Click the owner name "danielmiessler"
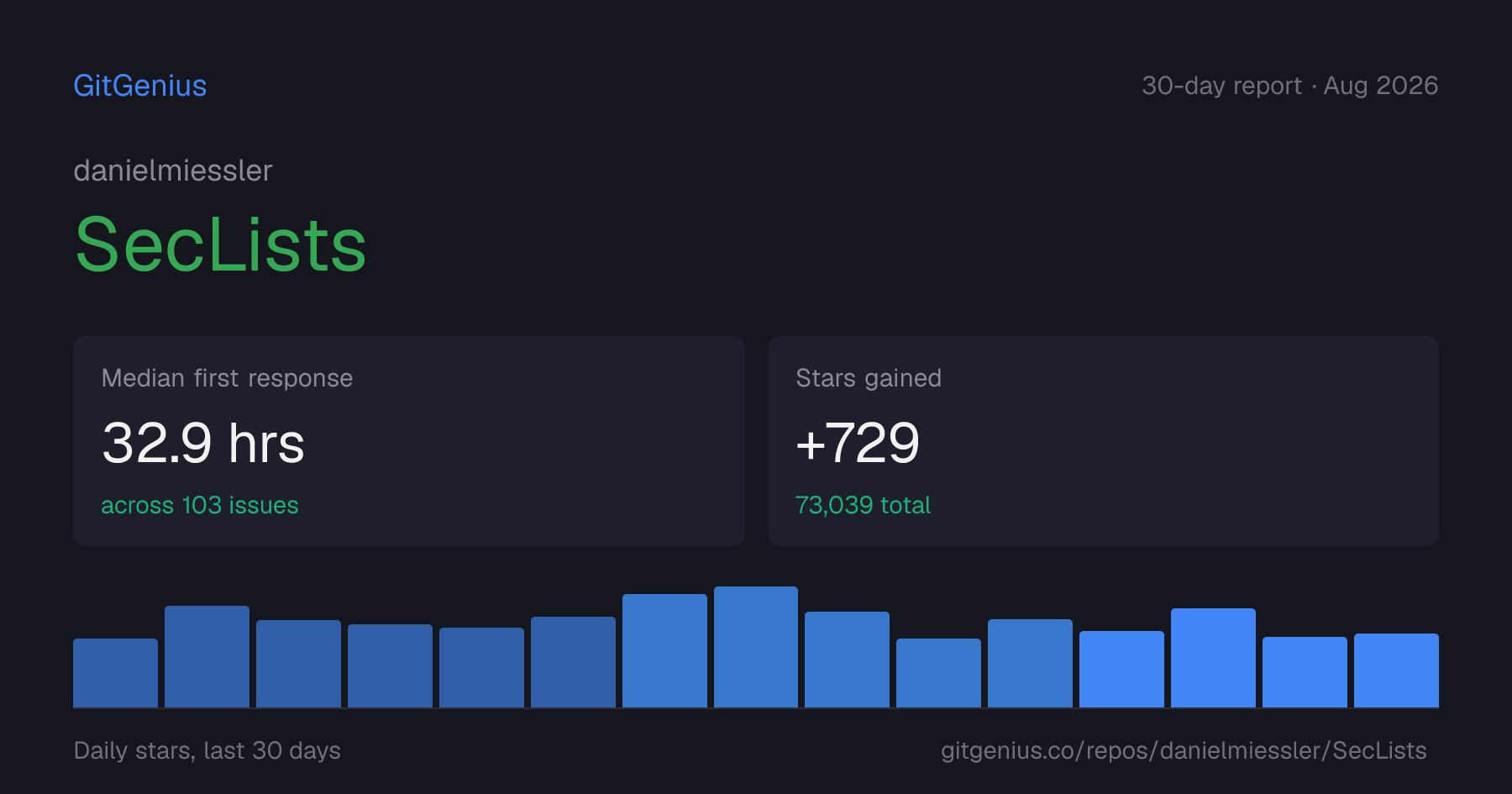 click(173, 171)
